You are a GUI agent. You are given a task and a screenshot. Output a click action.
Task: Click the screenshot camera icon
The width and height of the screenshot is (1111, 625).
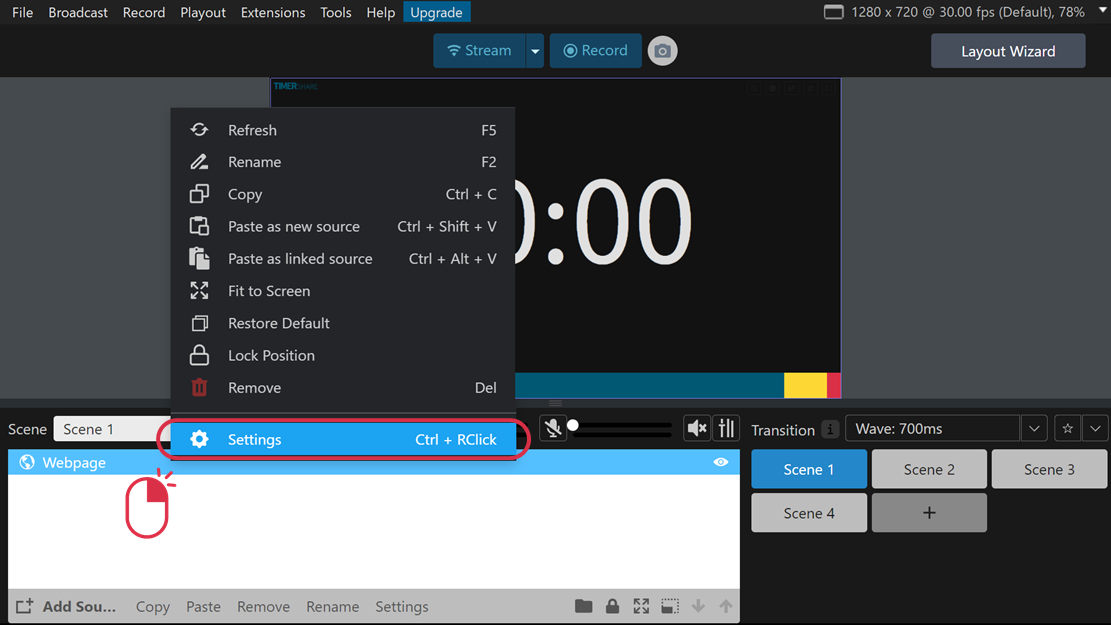tap(662, 51)
